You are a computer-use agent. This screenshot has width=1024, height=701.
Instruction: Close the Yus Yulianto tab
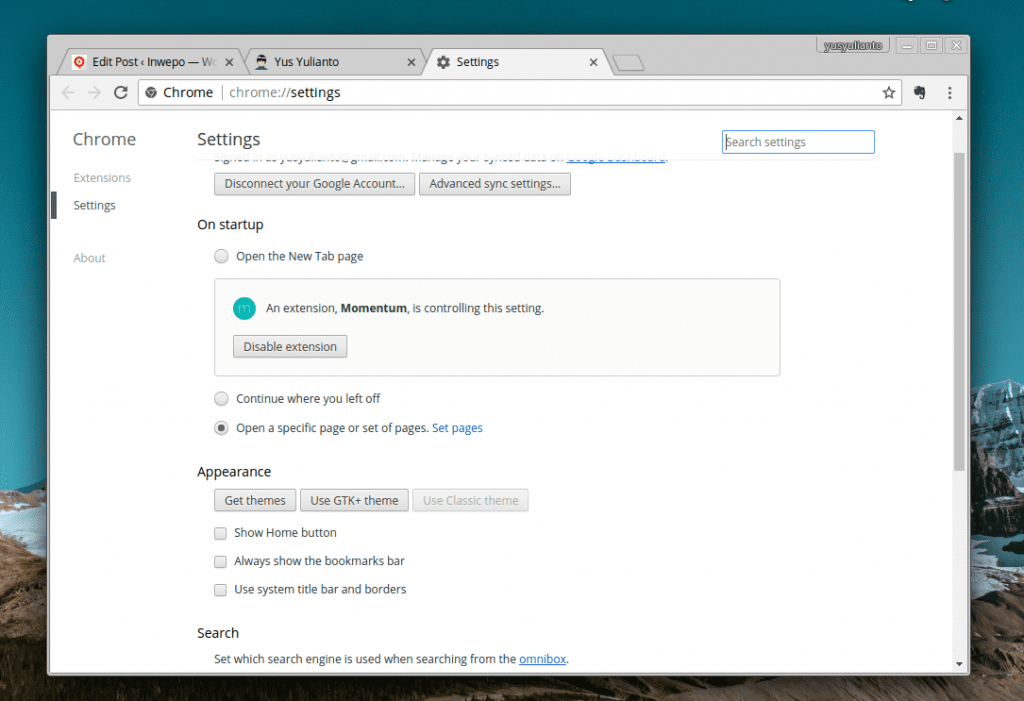pos(411,62)
